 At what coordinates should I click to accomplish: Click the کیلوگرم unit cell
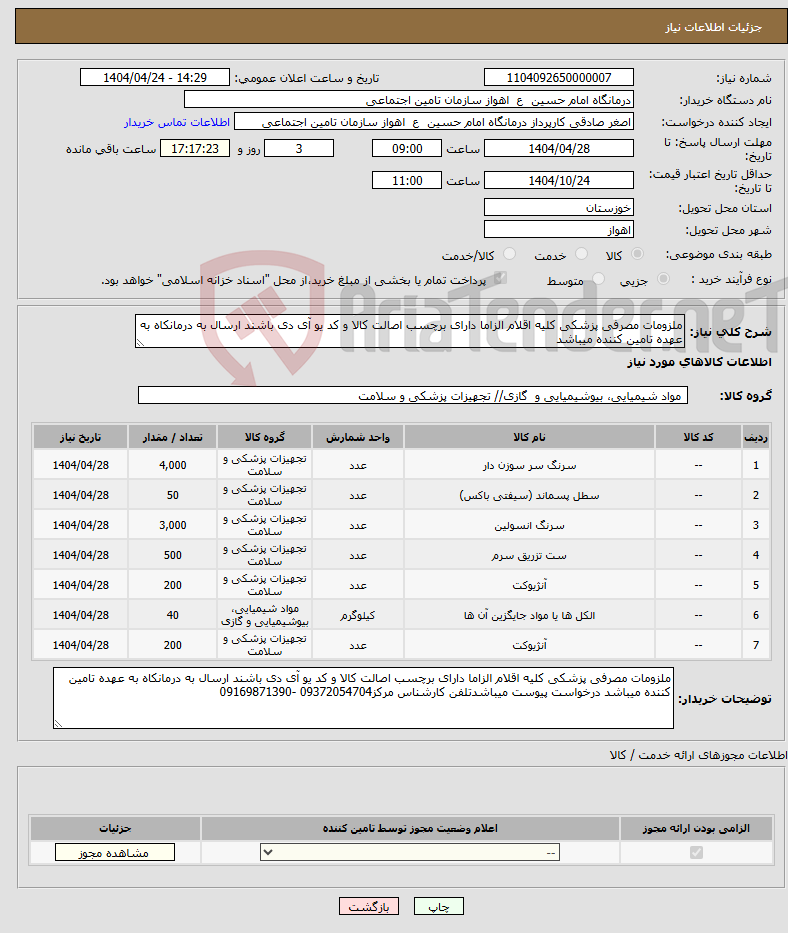point(358,615)
